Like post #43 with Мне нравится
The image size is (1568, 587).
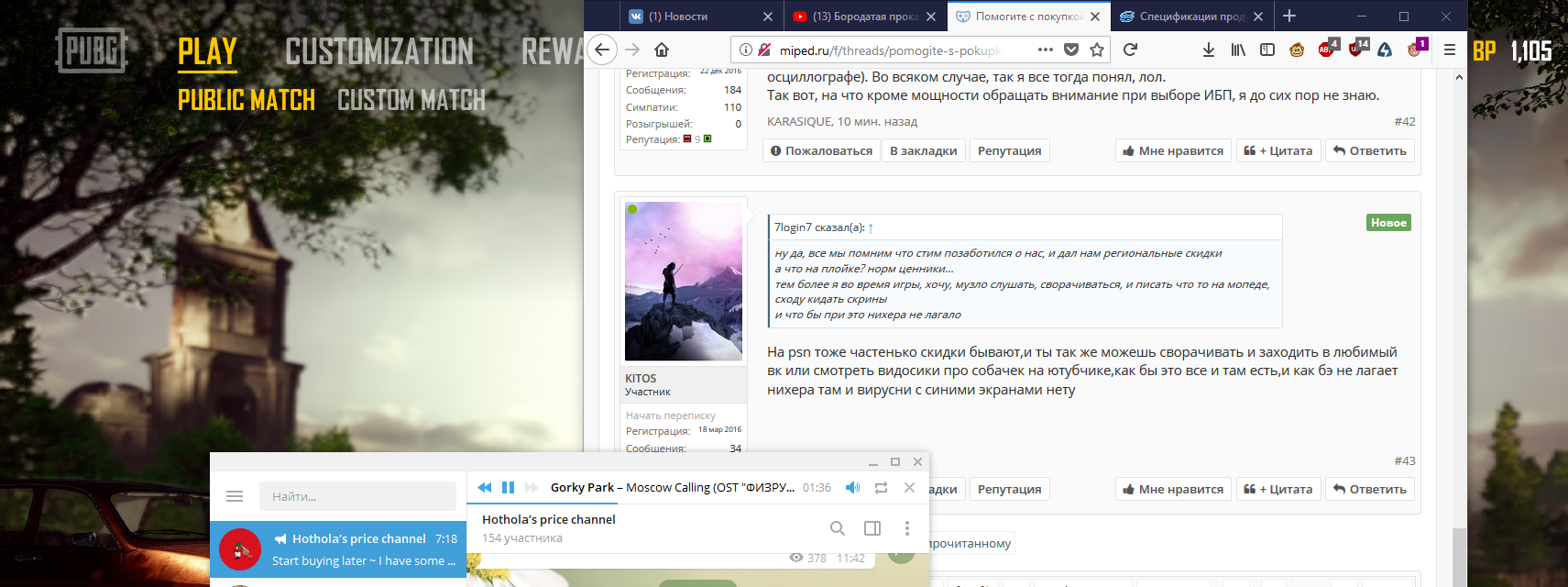(1174, 489)
